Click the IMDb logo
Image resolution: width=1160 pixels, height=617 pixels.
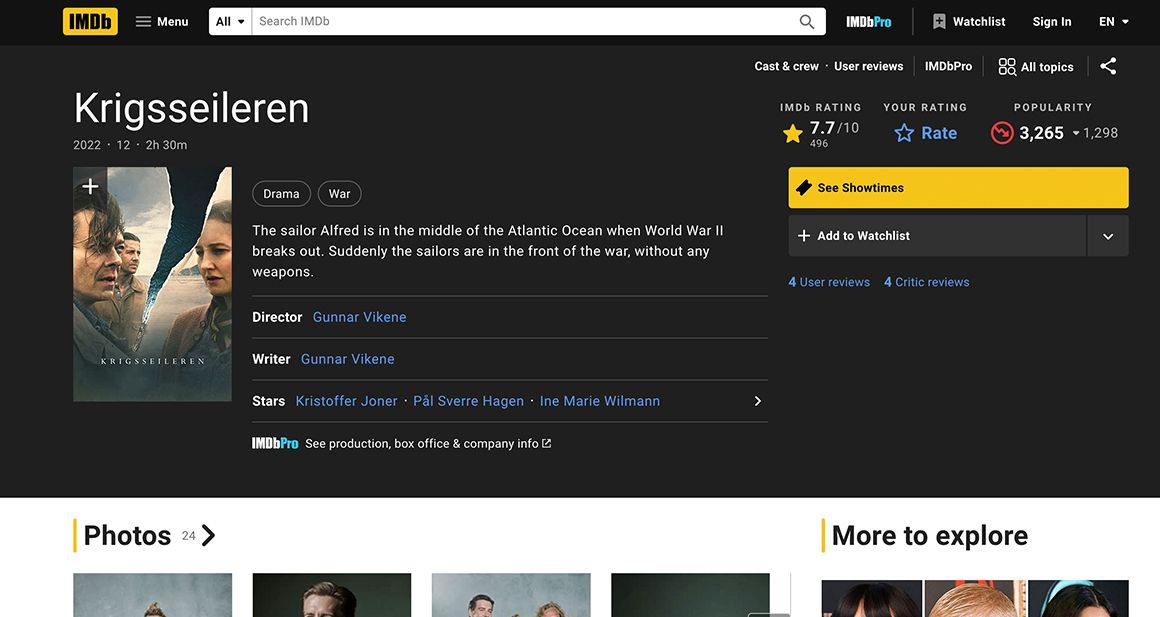coord(90,21)
